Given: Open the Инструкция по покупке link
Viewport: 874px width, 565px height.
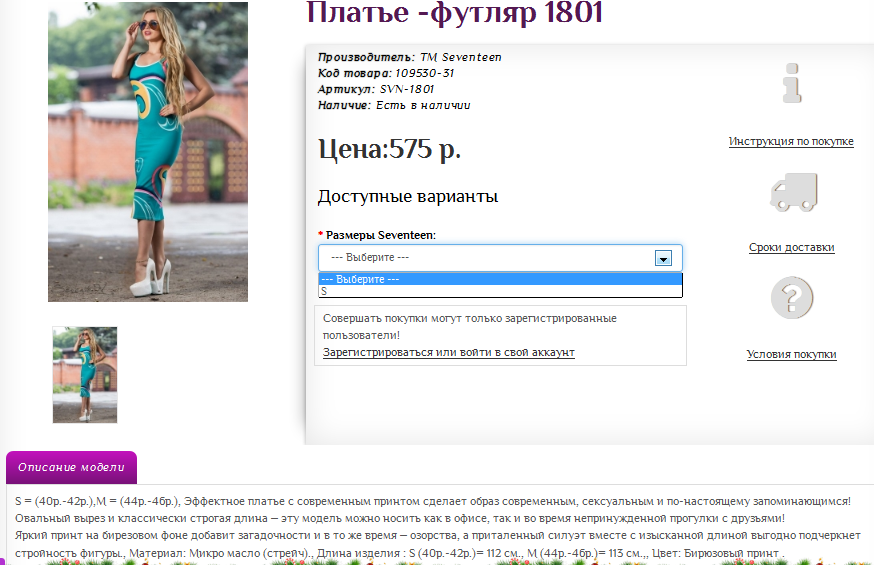Looking at the screenshot, I should pos(791,142).
